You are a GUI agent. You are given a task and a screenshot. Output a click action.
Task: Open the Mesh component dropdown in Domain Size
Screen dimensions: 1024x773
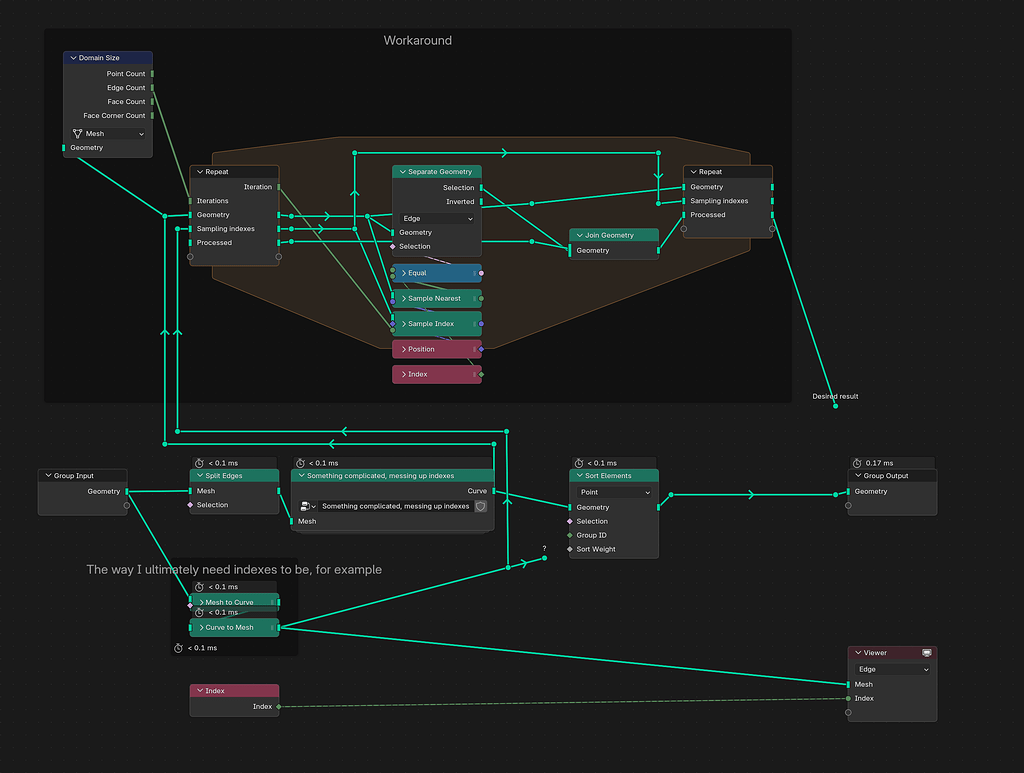(x=108, y=133)
